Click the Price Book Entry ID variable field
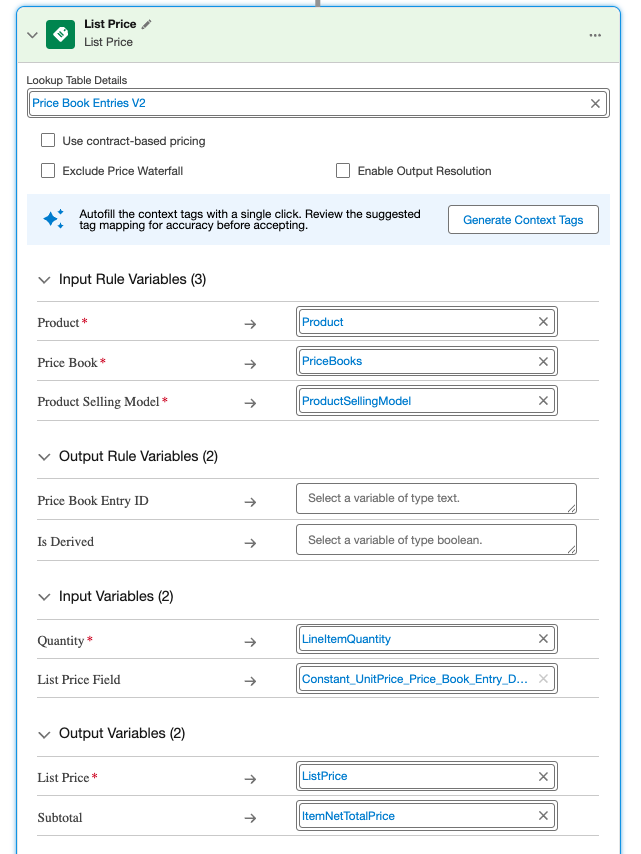 point(436,498)
